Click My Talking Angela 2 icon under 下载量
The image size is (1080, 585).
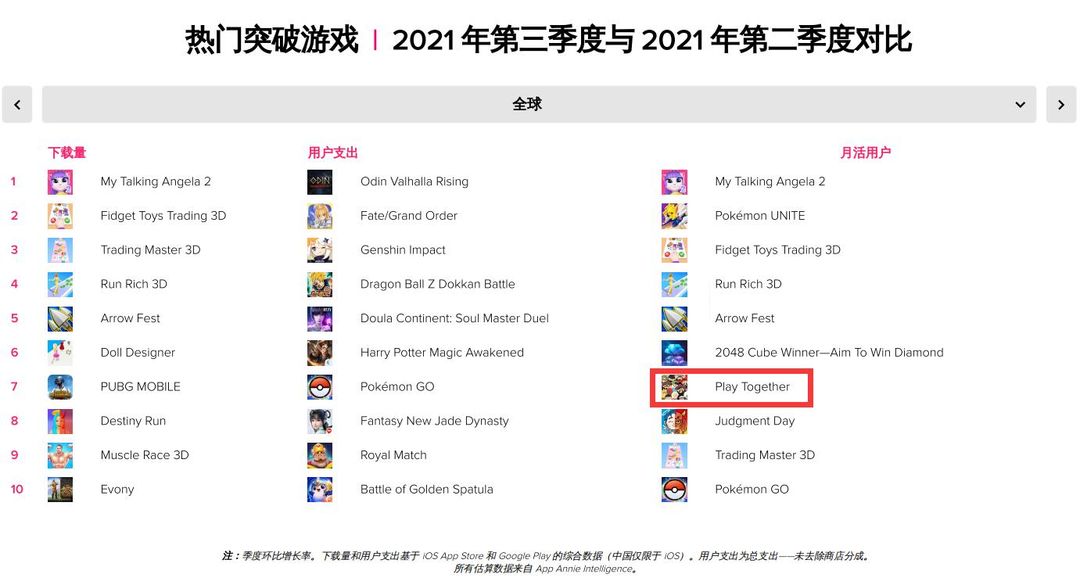[60, 182]
